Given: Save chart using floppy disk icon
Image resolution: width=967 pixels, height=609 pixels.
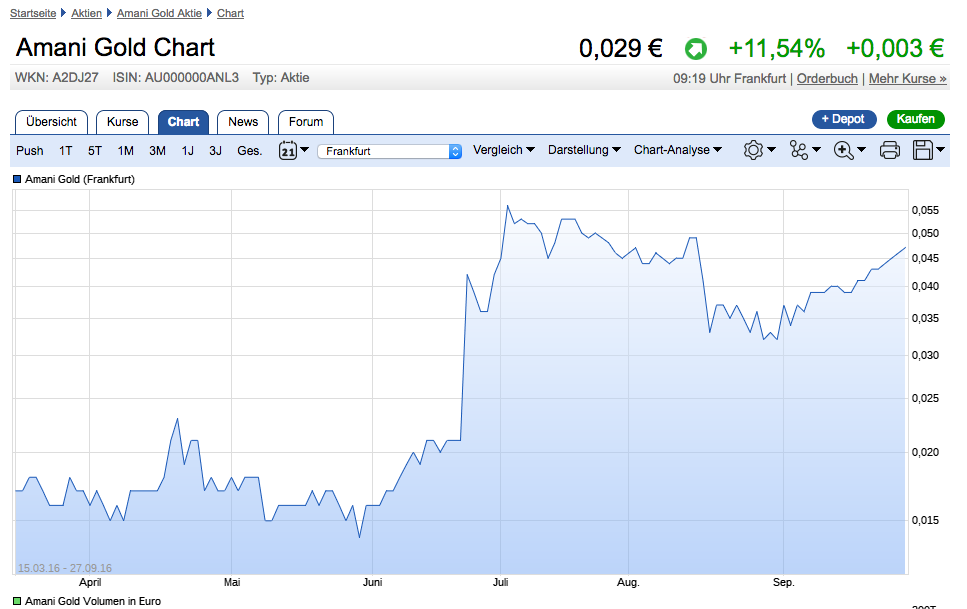Looking at the screenshot, I should 923,150.
